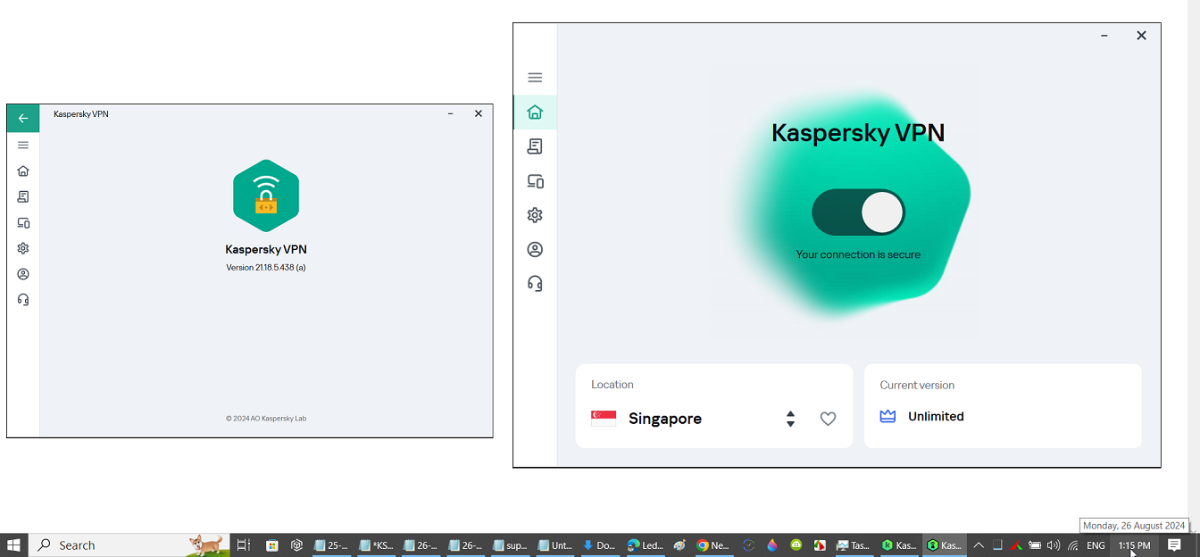Open the Wi-Fi network icon in system tray
This screenshot has height=557, width=1200.
point(1073,545)
